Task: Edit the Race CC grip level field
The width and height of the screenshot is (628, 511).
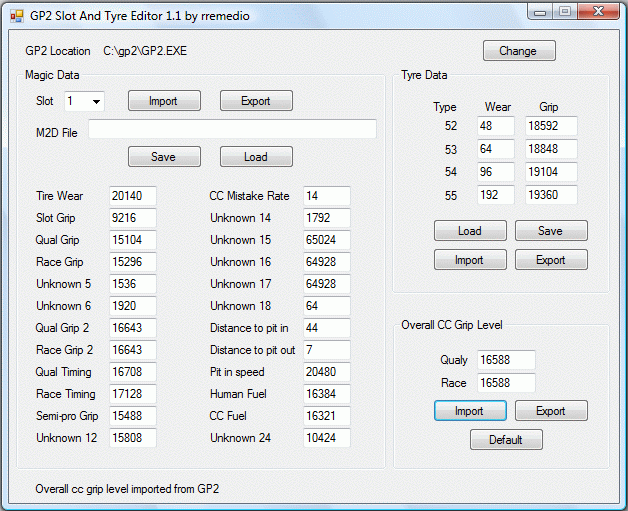Action: 506,383
